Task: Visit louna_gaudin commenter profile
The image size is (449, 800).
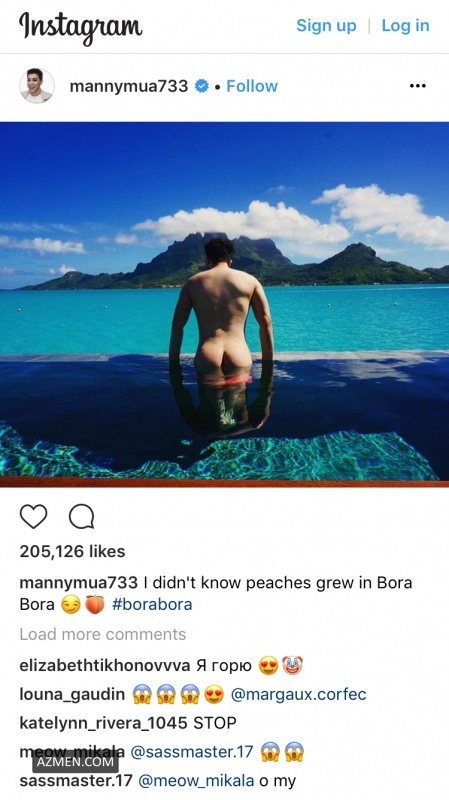Action: coord(72,694)
